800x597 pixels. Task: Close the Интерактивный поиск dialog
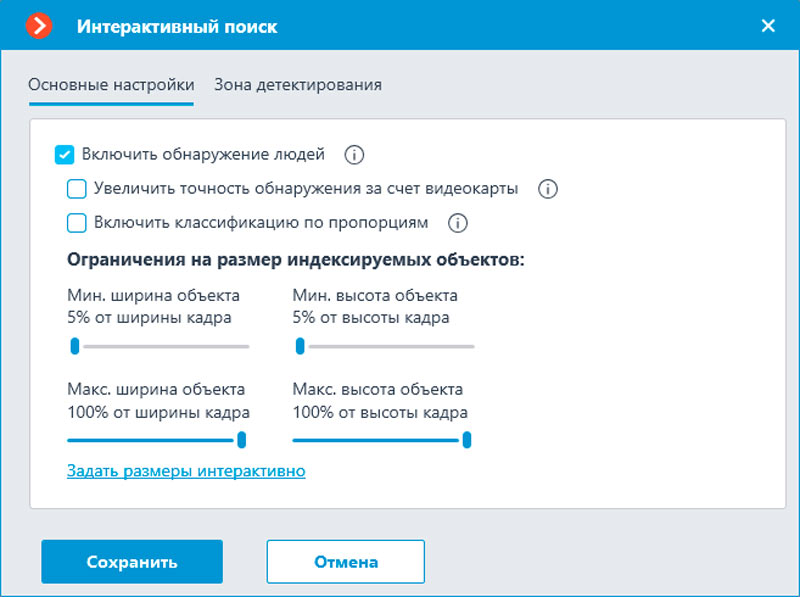point(768,26)
